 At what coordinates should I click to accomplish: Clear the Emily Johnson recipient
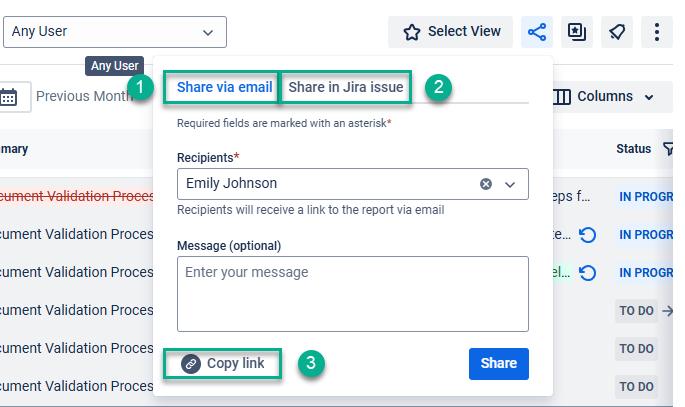click(486, 184)
